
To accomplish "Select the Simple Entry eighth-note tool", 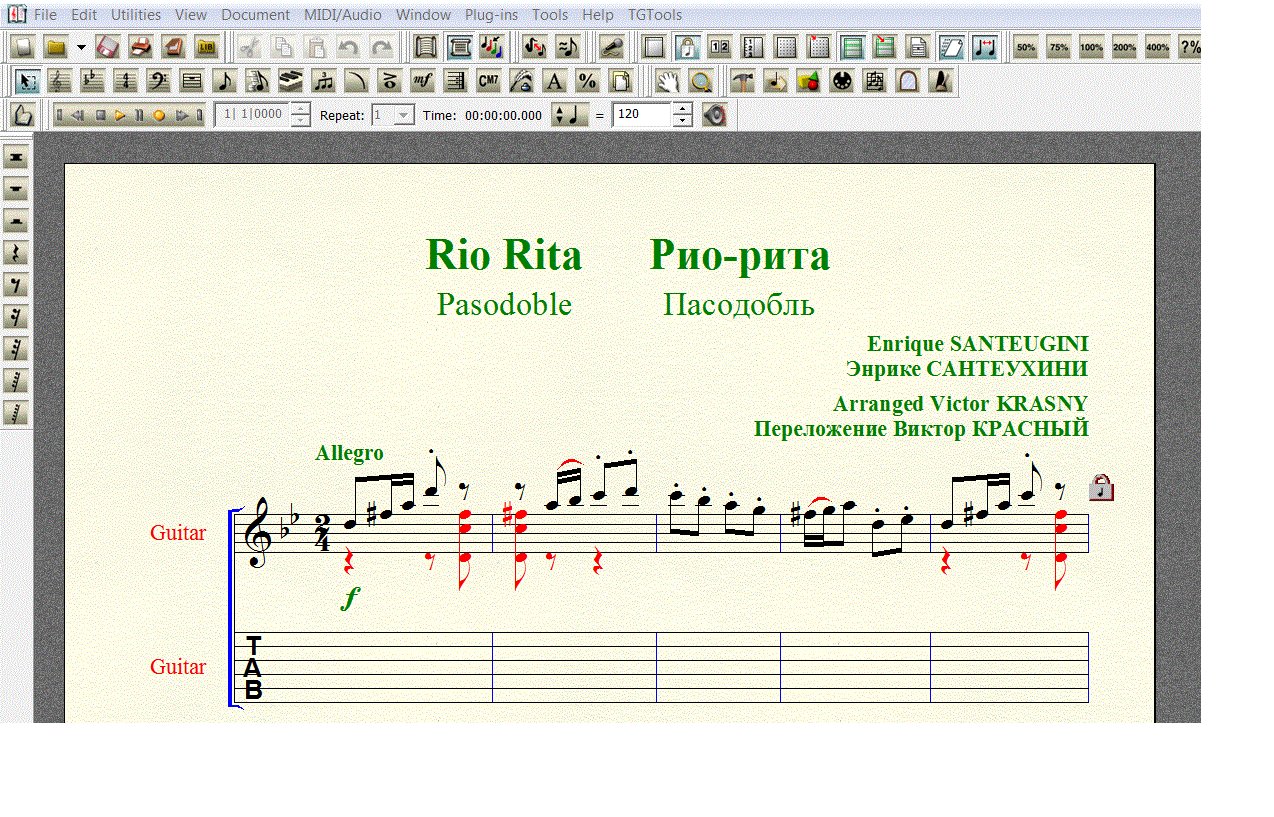I will click(225, 81).
